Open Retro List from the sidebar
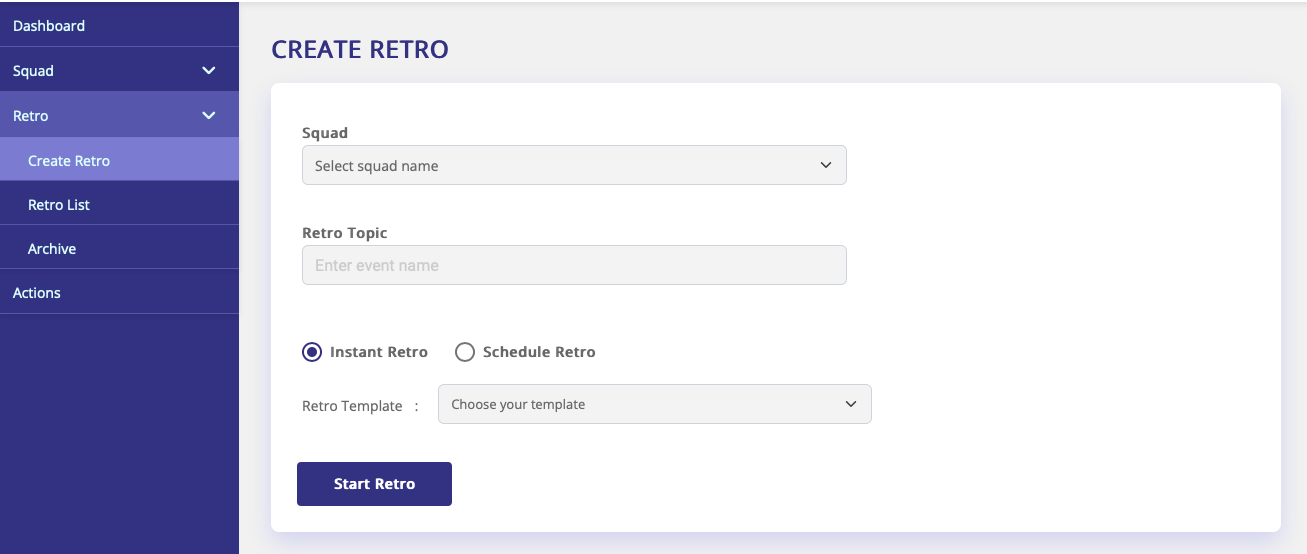1307x554 pixels. pos(59,205)
